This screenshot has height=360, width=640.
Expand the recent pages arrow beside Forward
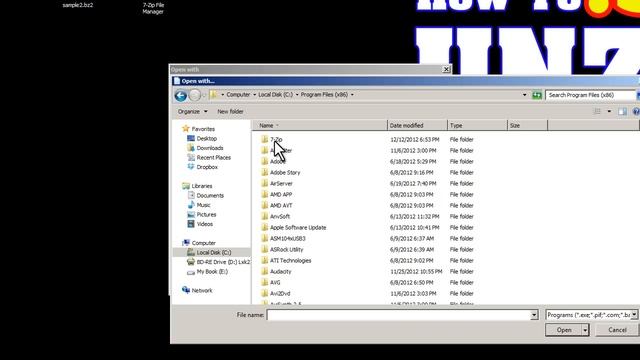point(204,96)
